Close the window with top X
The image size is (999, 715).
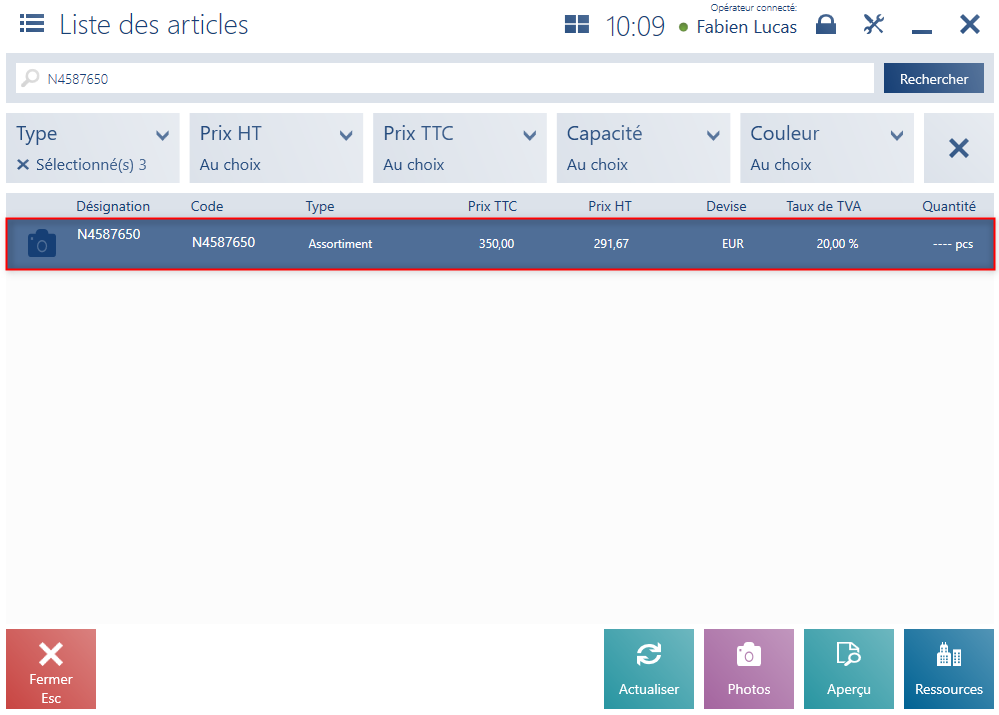coord(970,25)
